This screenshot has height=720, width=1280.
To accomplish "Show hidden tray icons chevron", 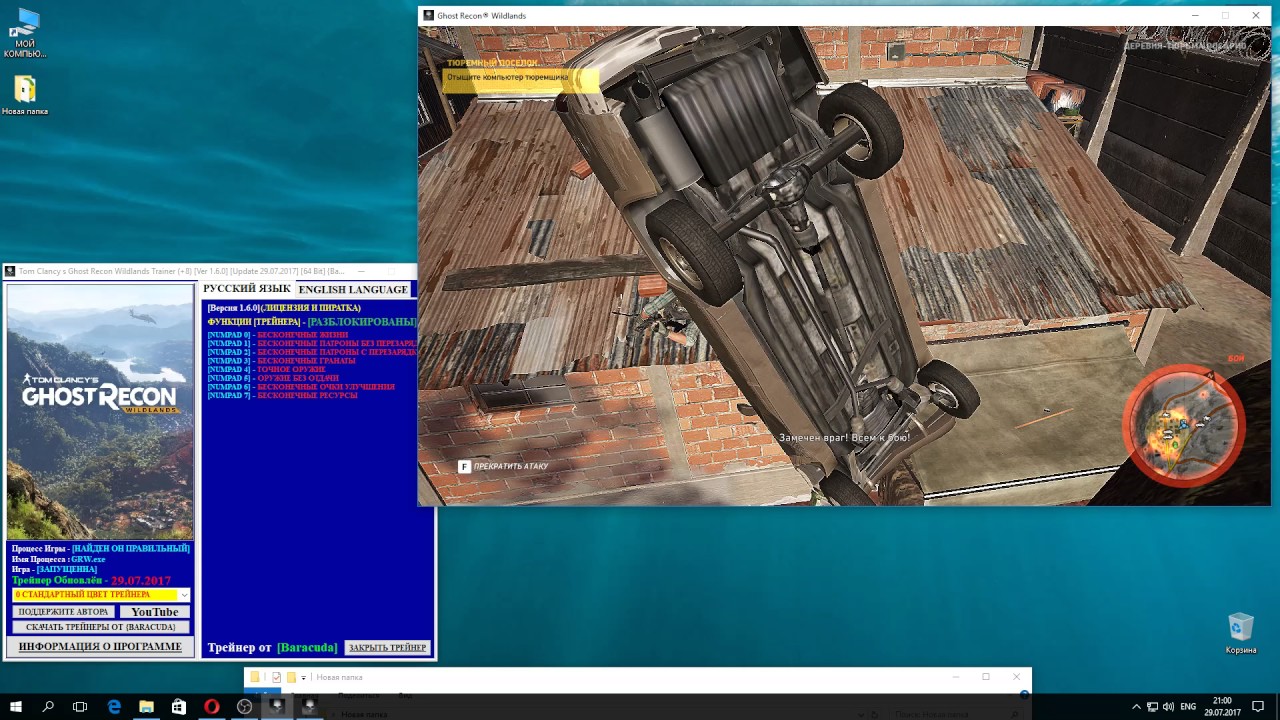I will (x=1137, y=707).
